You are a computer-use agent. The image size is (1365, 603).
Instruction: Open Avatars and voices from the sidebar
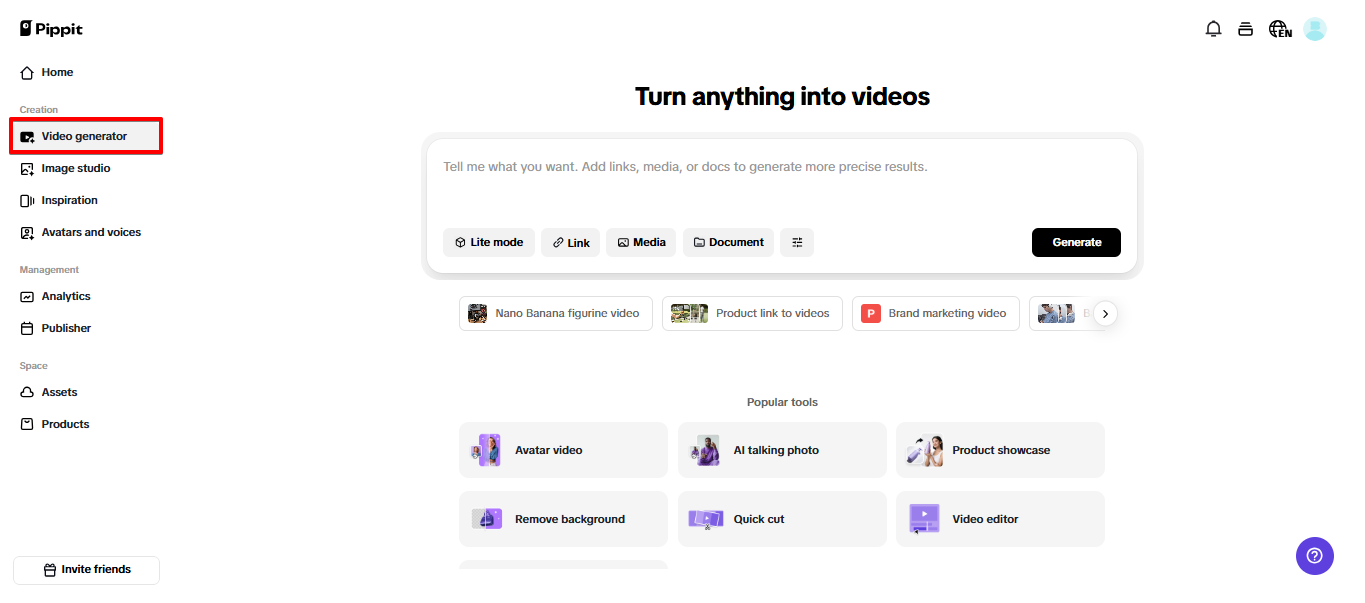pos(91,232)
